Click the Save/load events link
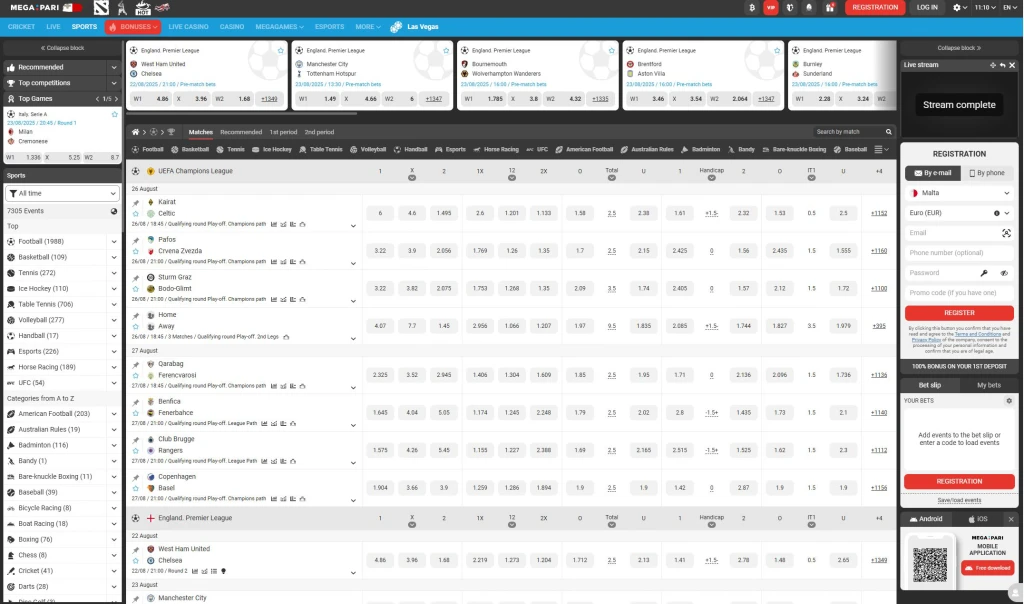 (959, 500)
